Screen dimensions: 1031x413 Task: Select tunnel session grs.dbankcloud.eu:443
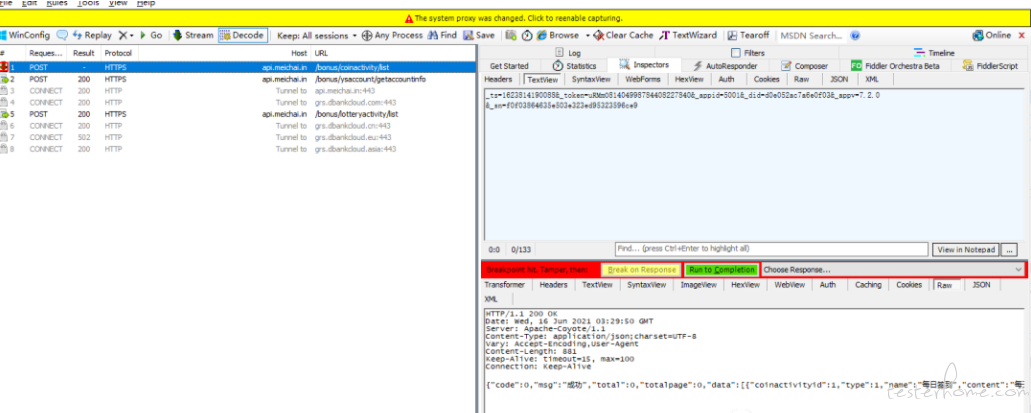point(237,137)
